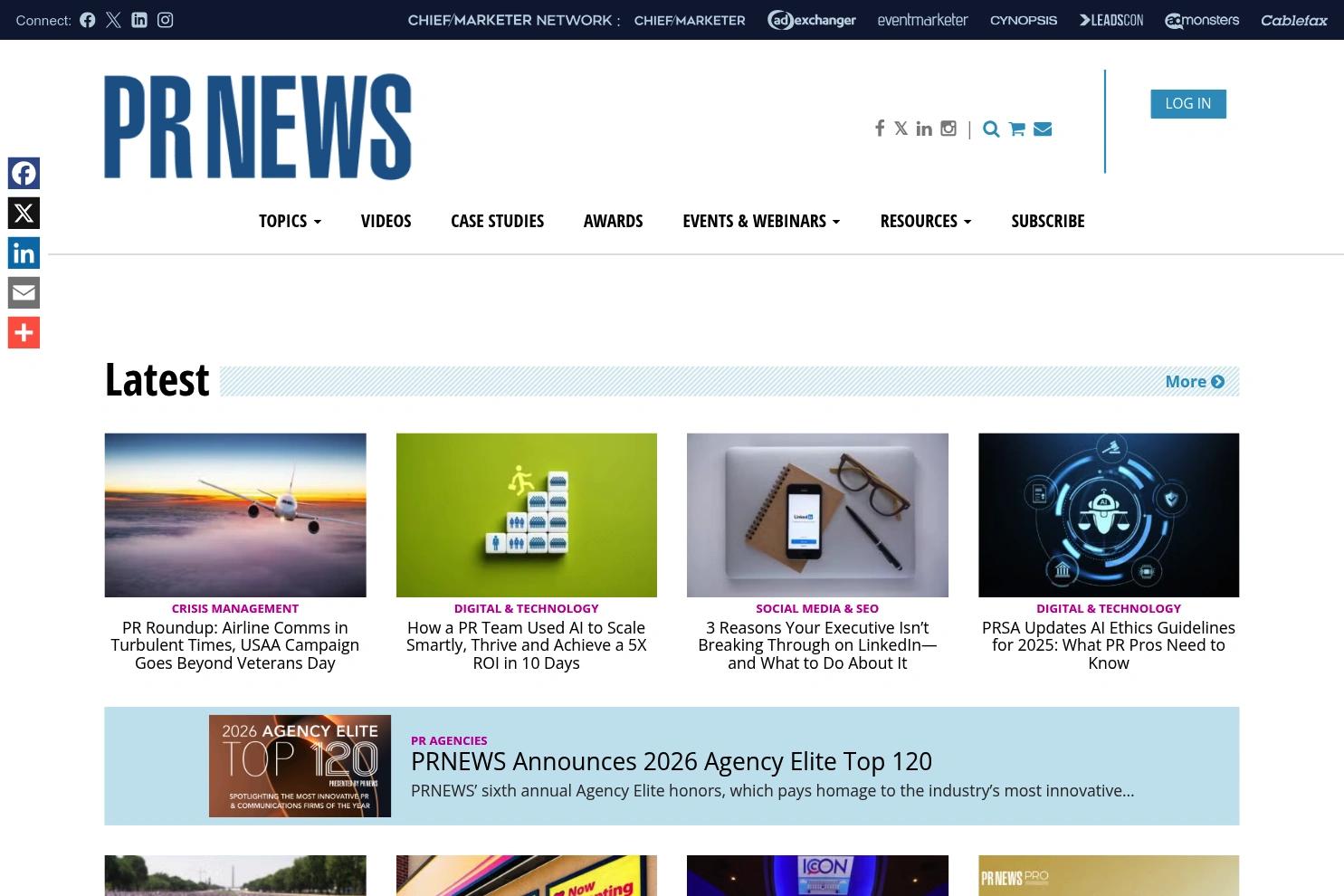Open the EVENTS & WEBINARS dropdown
The image size is (1344, 896).
coord(761,220)
